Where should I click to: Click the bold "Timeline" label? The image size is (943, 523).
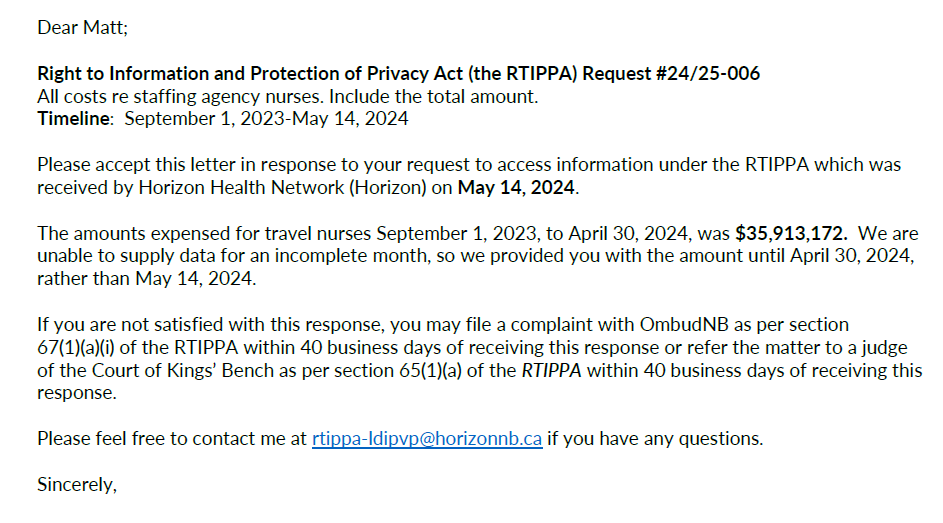[x=74, y=120]
